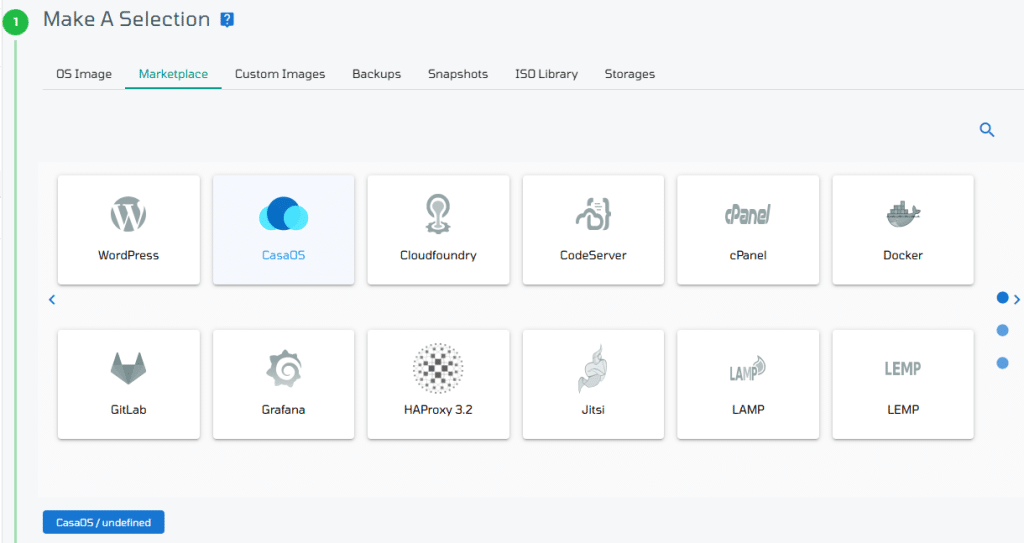Screen dimensions: 1024x543
Task: Open the Storages tab
Action: pos(630,74)
